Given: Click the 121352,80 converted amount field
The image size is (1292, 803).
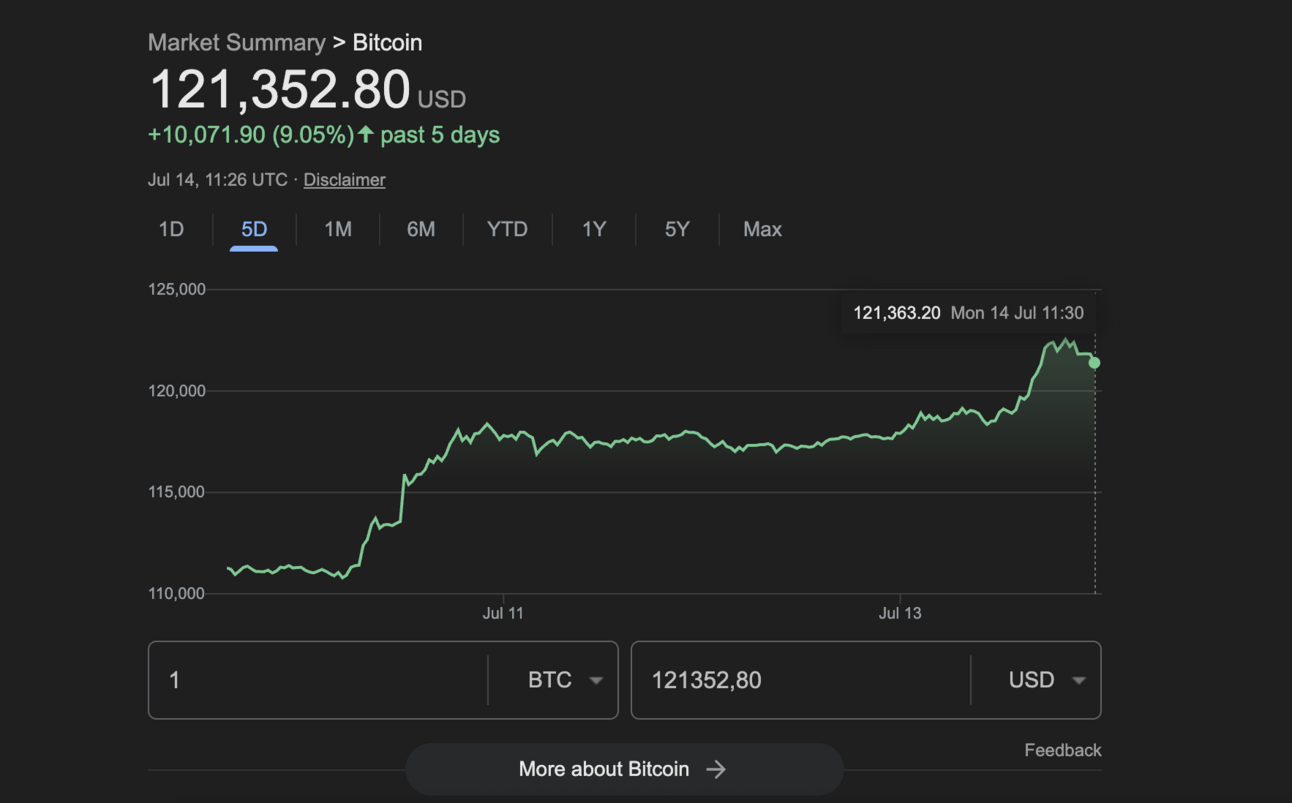Looking at the screenshot, I should pos(801,680).
